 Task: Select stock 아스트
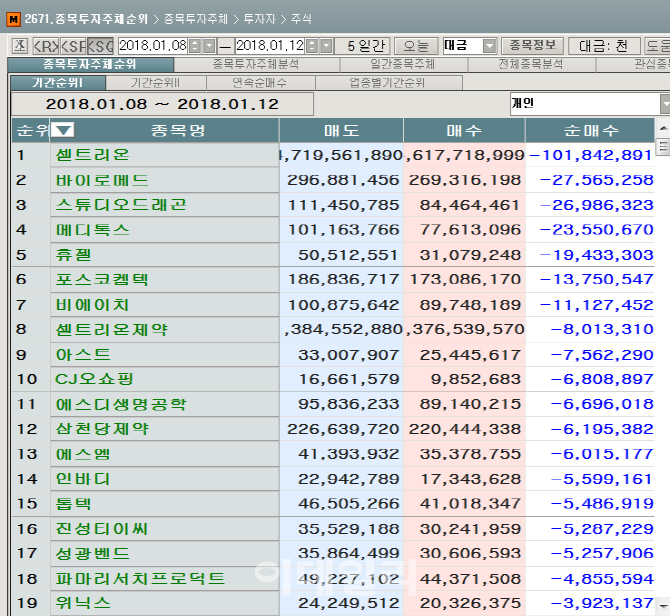point(83,355)
